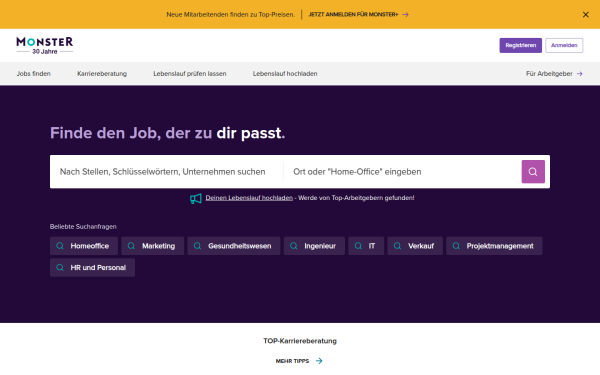Open the MEHR TIPPS link

[299, 361]
